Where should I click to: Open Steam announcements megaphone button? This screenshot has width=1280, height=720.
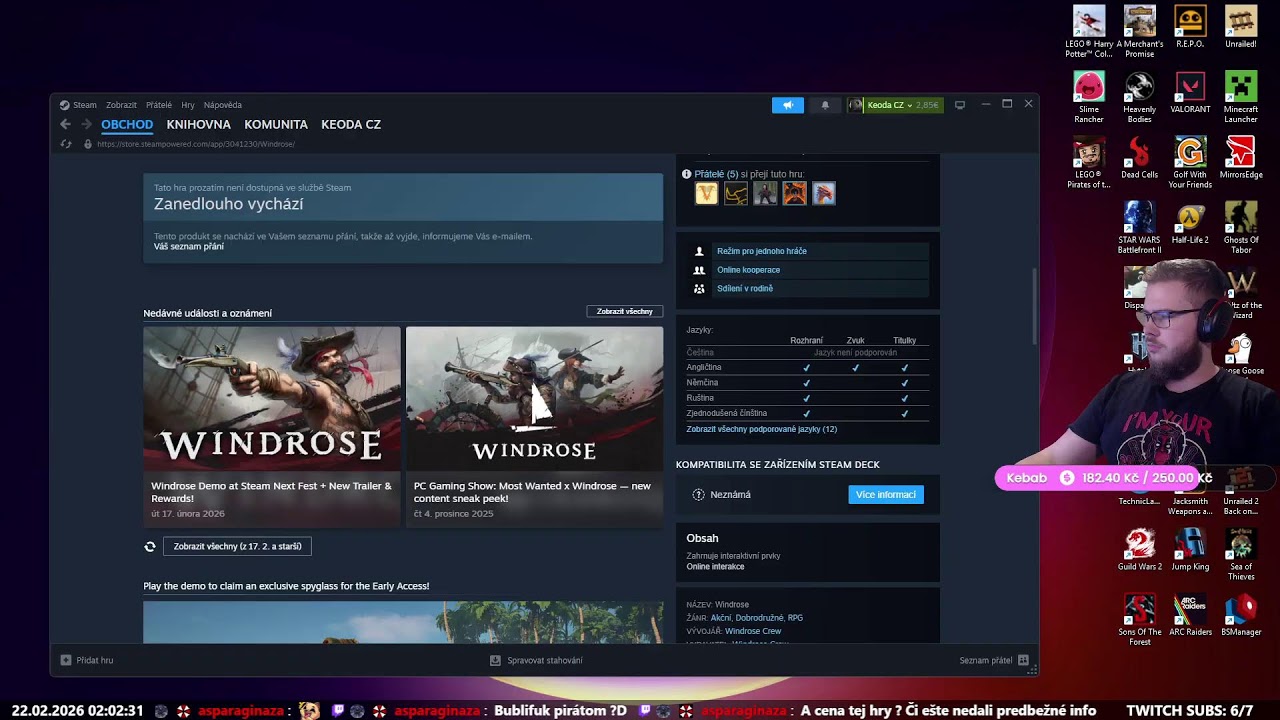pyautogui.click(x=788, y=105)
